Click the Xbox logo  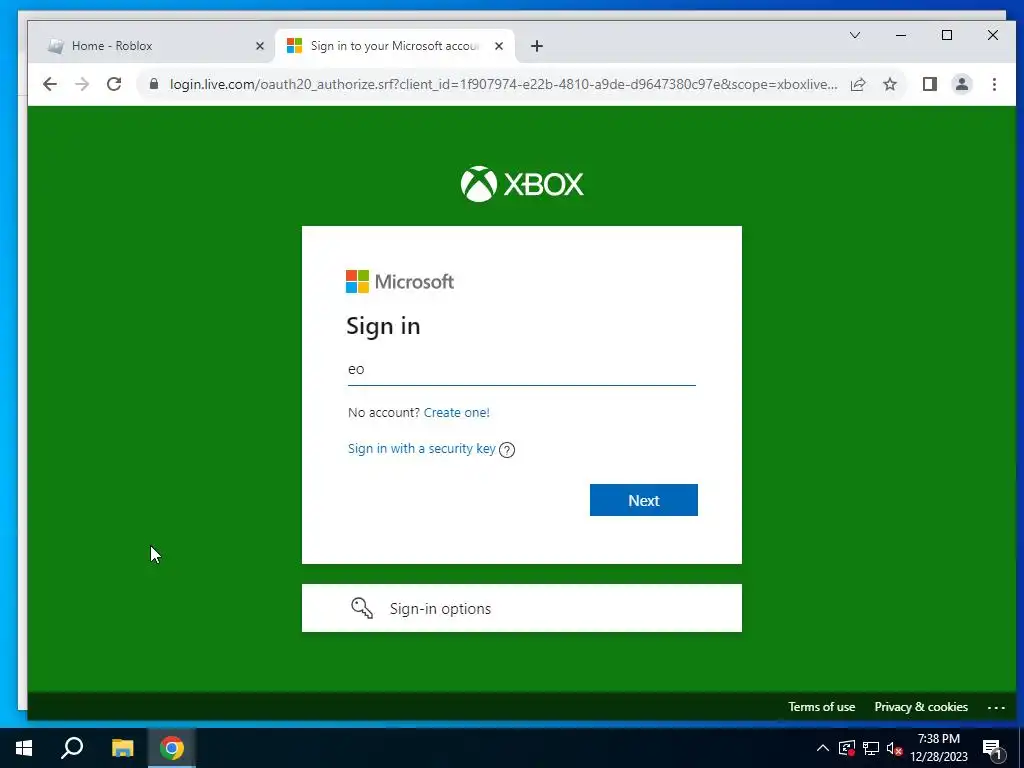click(x=522, y=184)
